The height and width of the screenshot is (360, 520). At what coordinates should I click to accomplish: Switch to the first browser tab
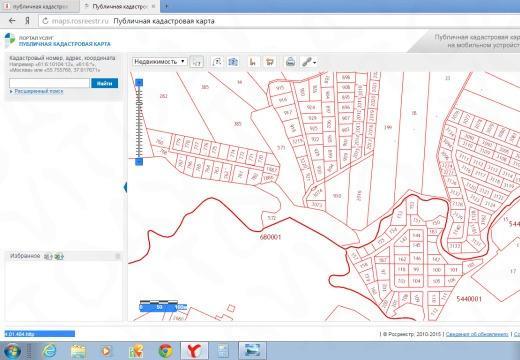click(x=40, y=6)
